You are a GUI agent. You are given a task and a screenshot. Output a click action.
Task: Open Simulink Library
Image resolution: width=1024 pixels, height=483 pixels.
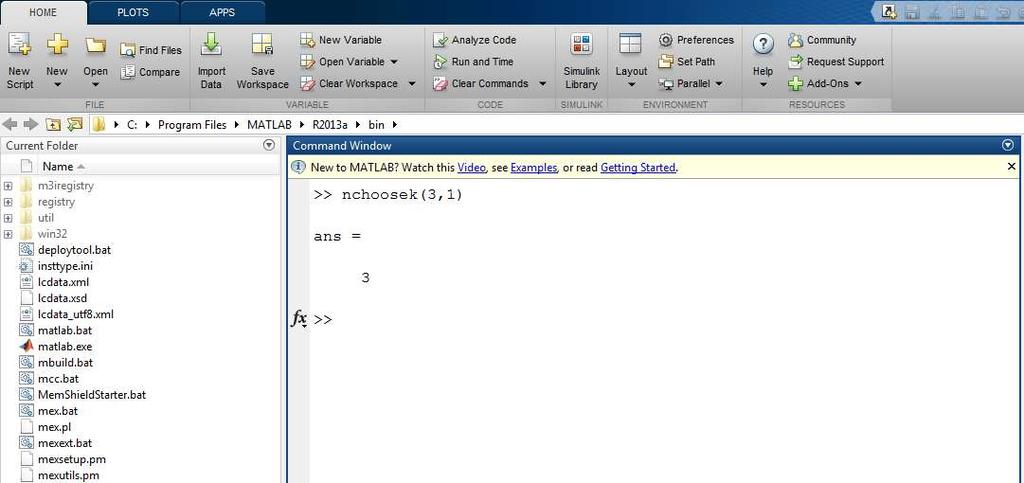click(x=581, y=61)
